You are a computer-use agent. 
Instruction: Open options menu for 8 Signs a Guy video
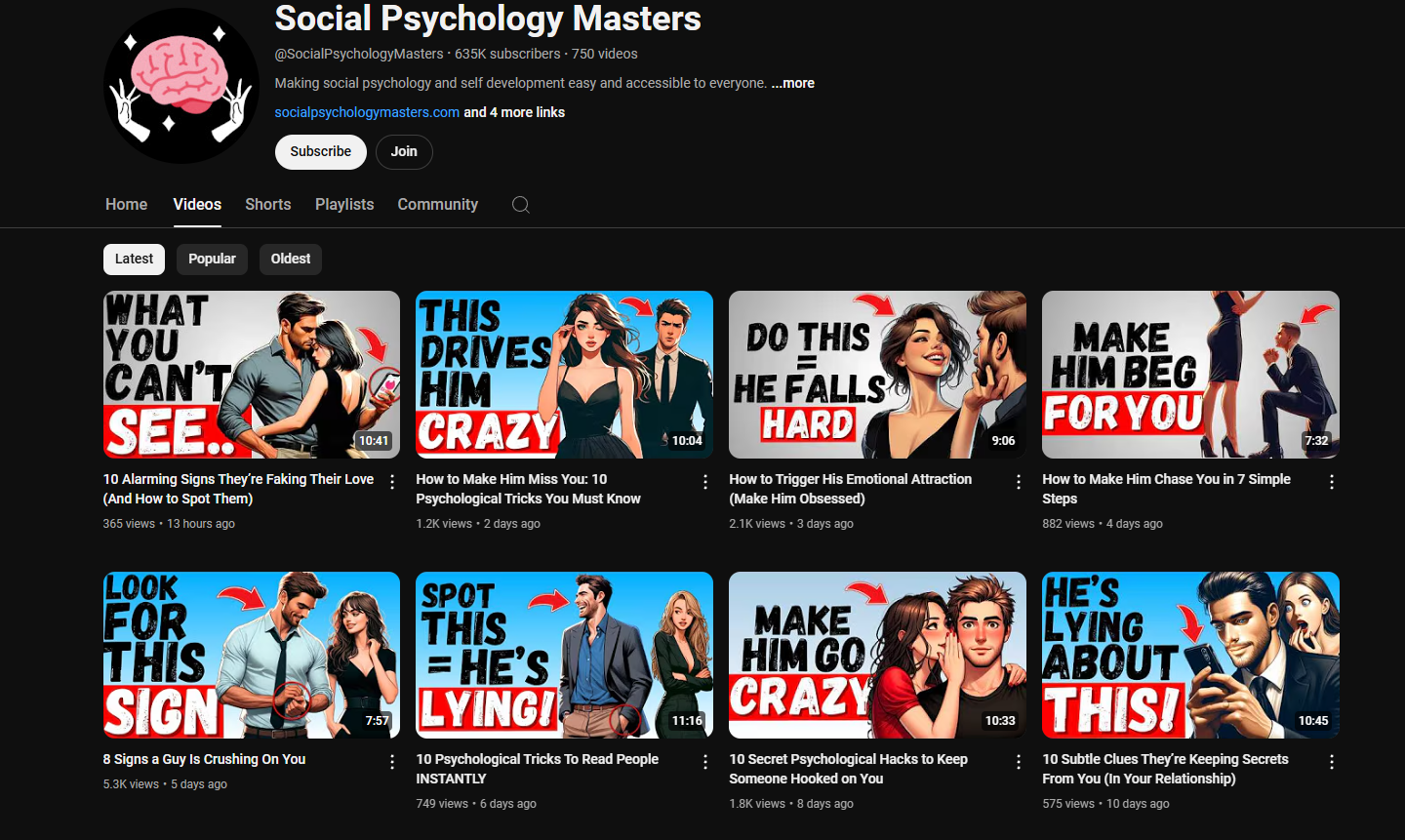click(392, 762)
